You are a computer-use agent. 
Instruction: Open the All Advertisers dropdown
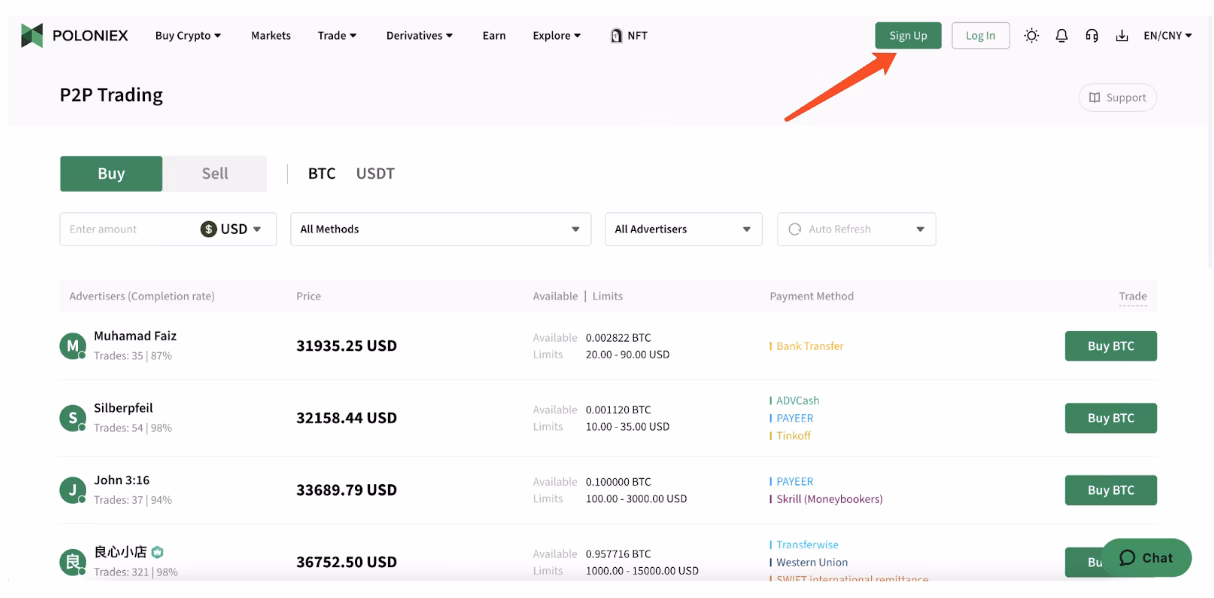point(683,228)
